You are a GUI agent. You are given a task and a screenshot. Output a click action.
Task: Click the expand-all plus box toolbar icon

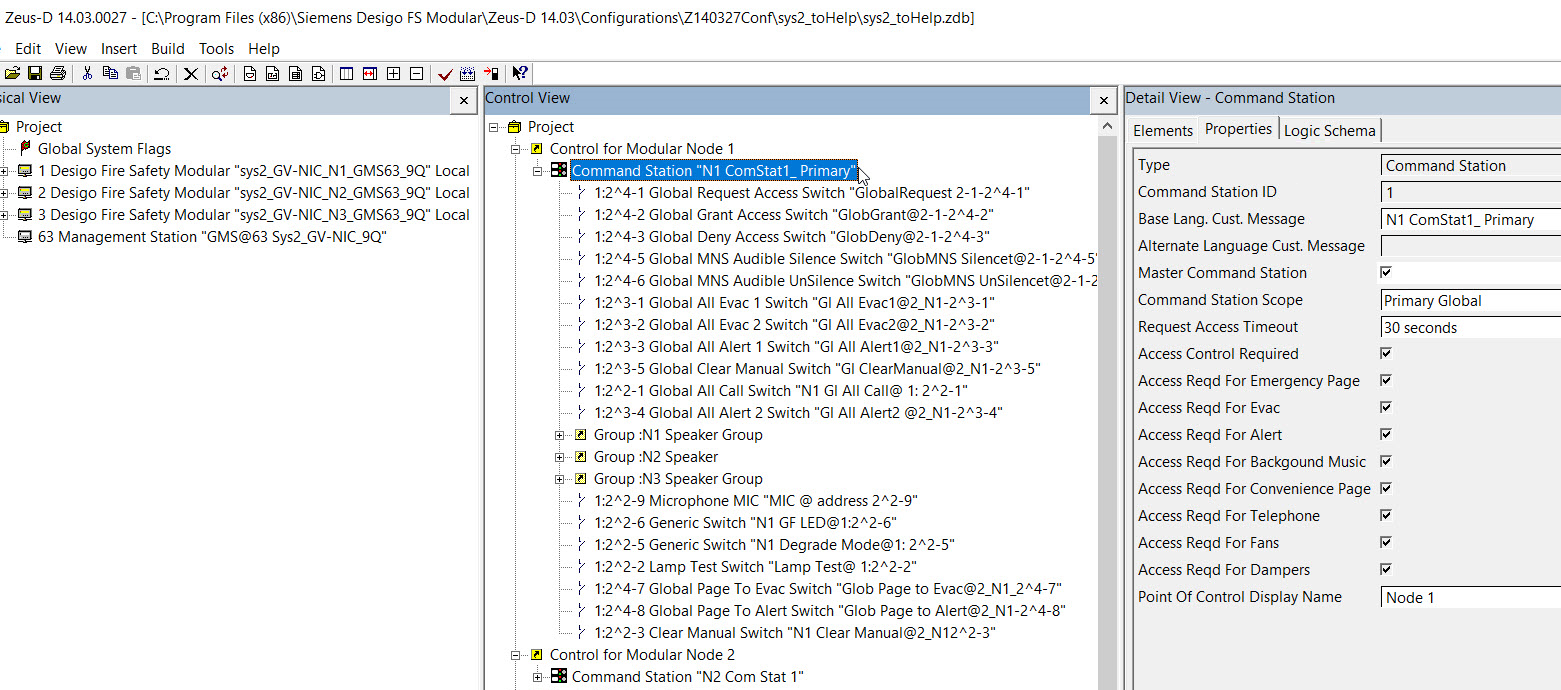click(394, 74)
